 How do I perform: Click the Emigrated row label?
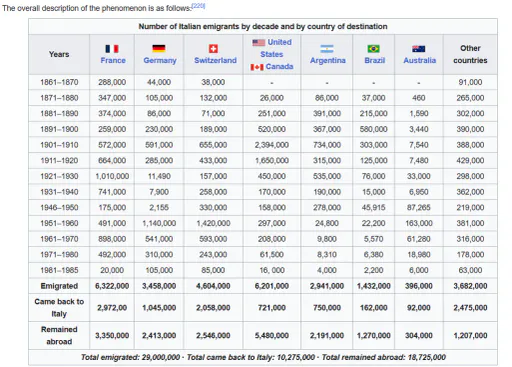click(59, 286)
